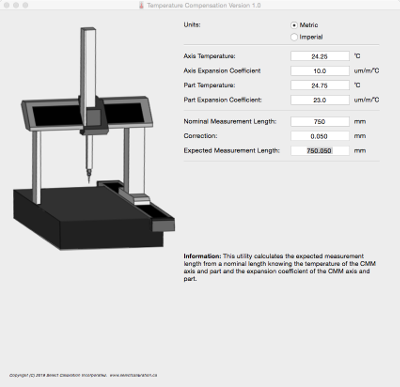The height and width of the screenshot is (387, 400).
Task: Open the website link in the copyright line
Action: coord(133,375)
